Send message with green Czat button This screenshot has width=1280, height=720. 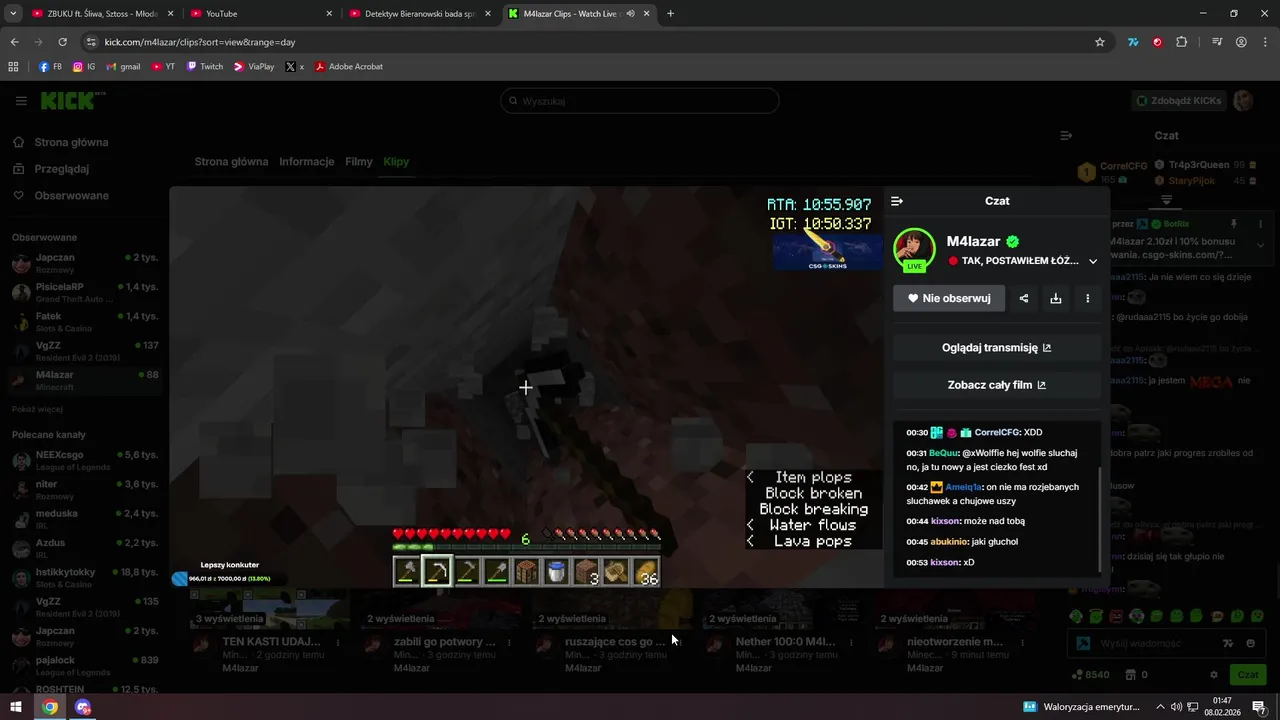pyautogui.click(x=1248, y=675)
